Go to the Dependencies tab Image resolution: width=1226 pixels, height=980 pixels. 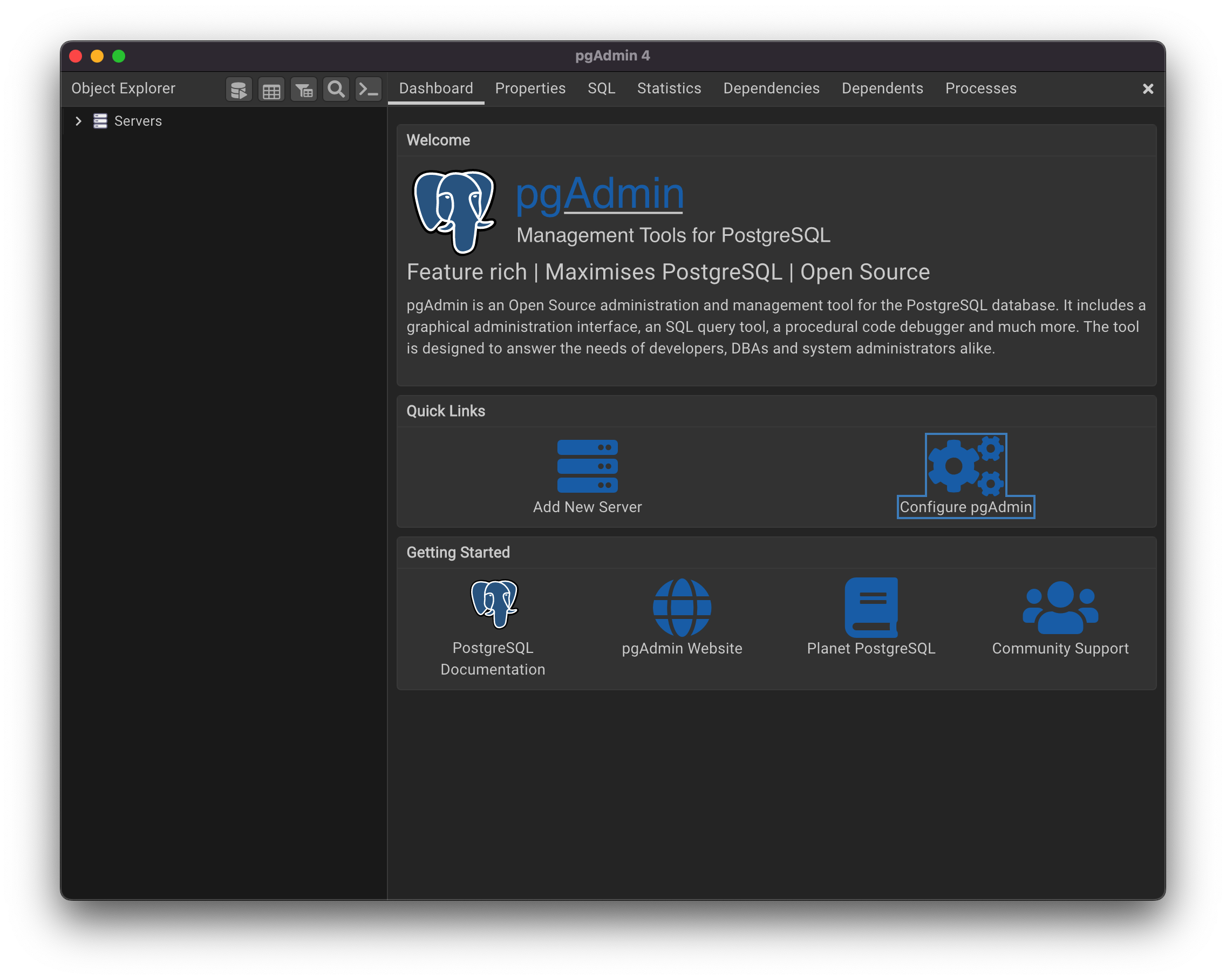click(771, 89)
